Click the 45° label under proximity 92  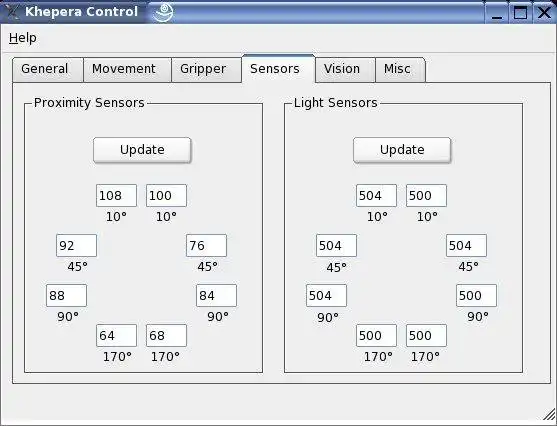pos(77,266)
